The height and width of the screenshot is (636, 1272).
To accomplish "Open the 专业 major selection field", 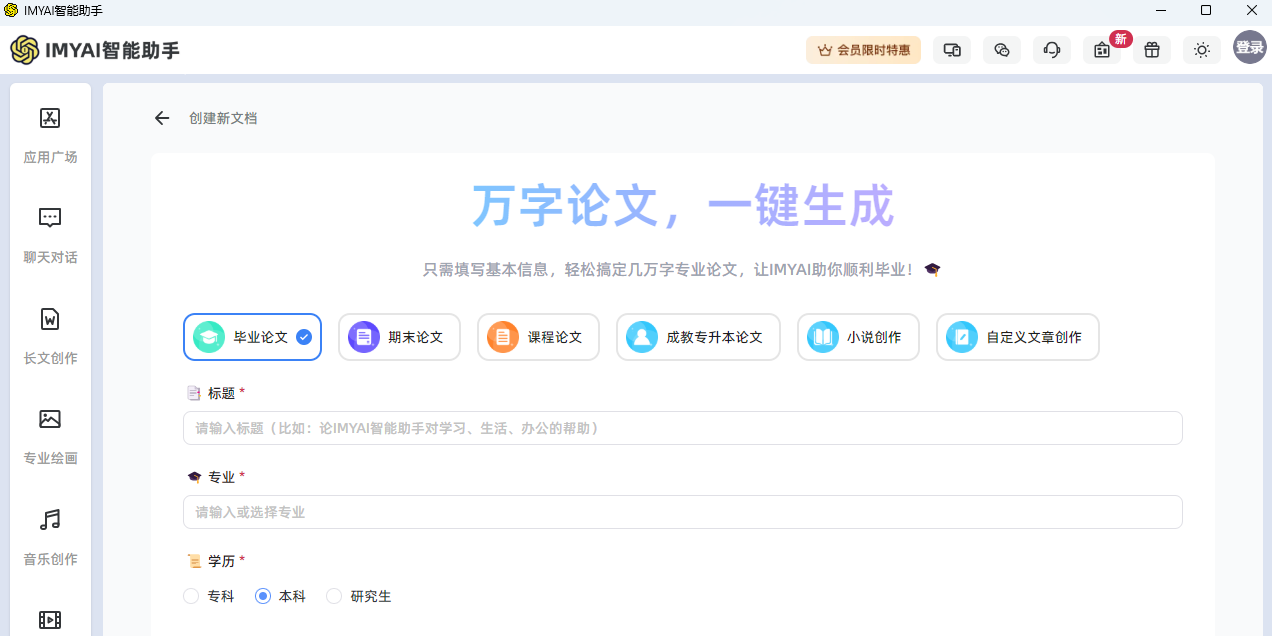I will pos(682,512).
